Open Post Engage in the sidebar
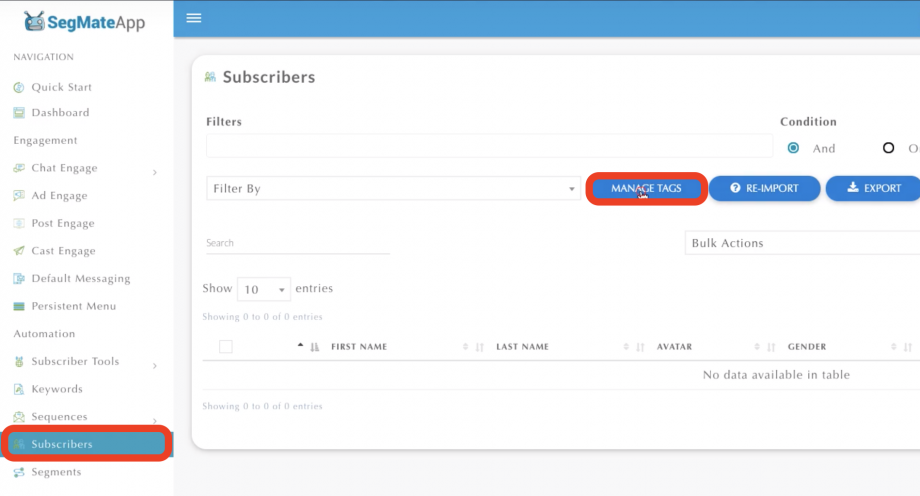The height and width of the screenshot is (496, 920). tap(62, 223)
